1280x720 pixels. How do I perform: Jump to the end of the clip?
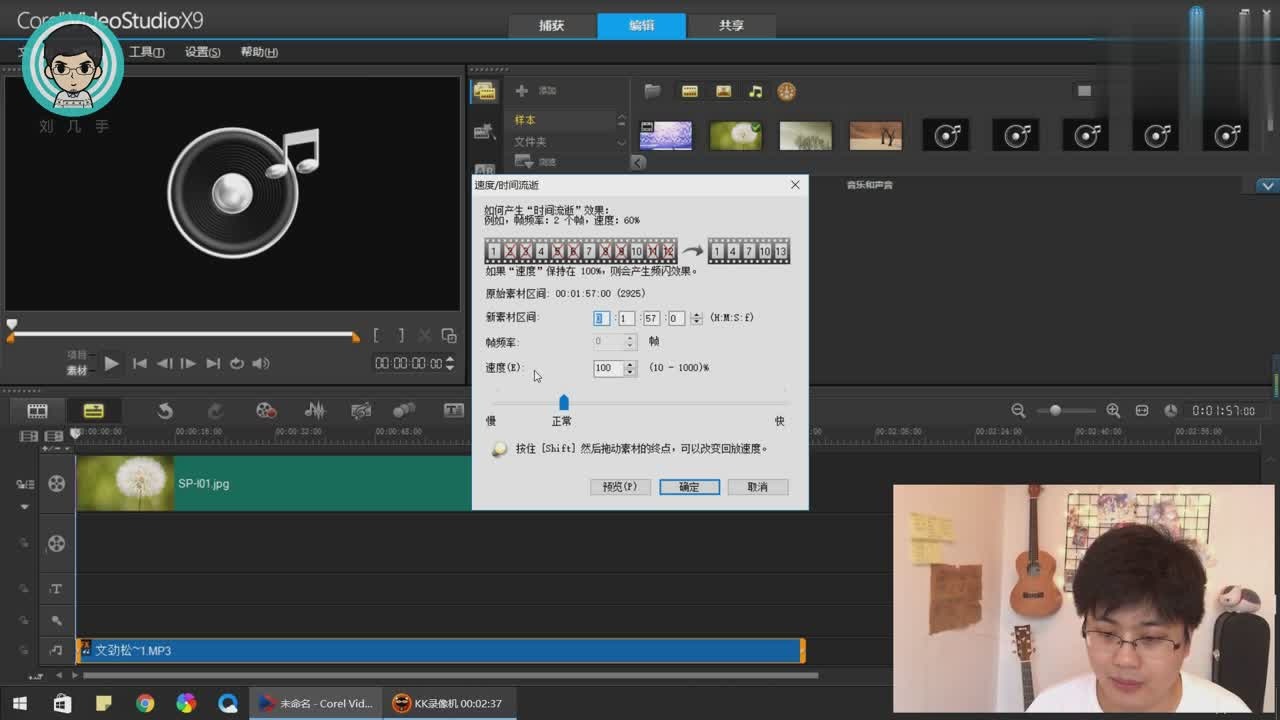[212, 363]
